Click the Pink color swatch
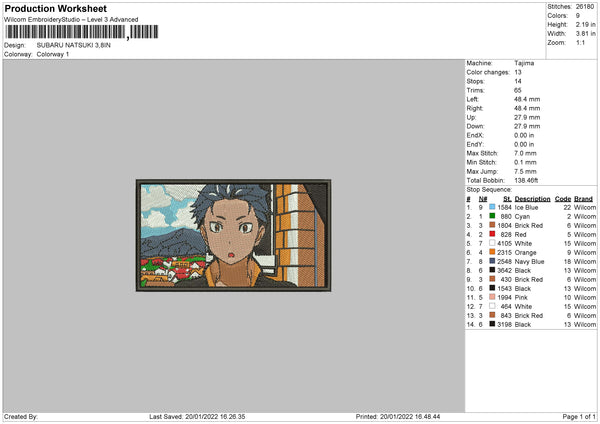The width and height of the screenshot is (600, 424). [492, 297]
